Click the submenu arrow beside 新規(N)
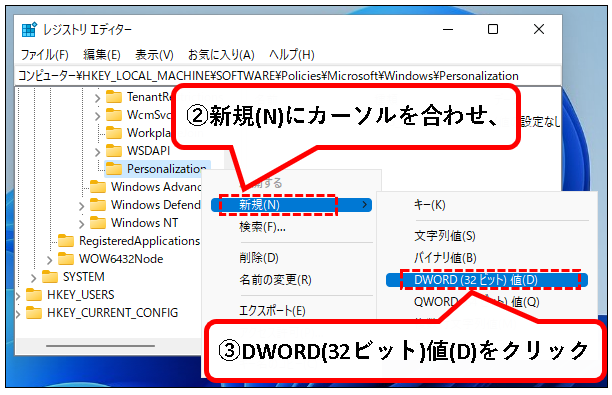This screenshot has width=612, height=395. [365, 205]
